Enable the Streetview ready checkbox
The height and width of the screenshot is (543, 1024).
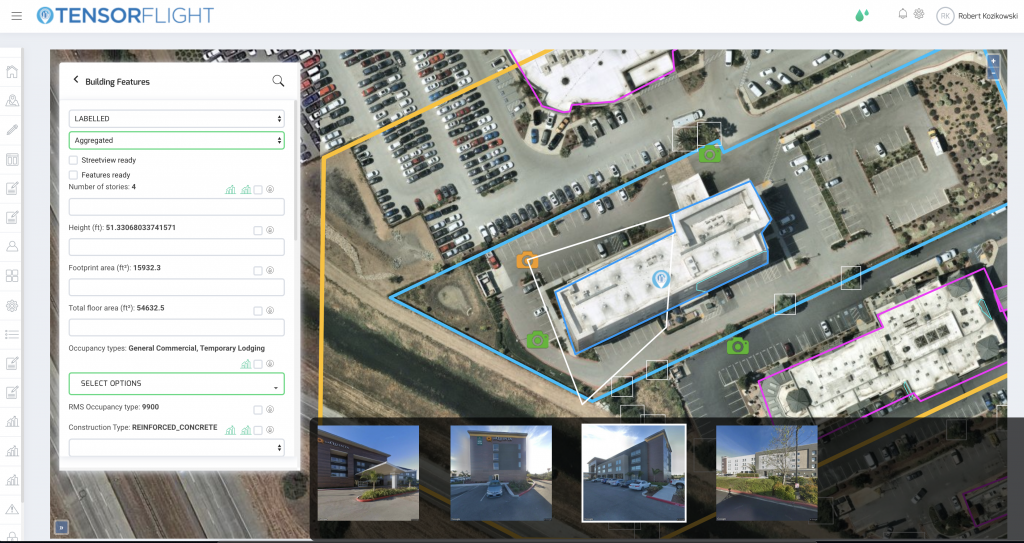coord(73,160)
